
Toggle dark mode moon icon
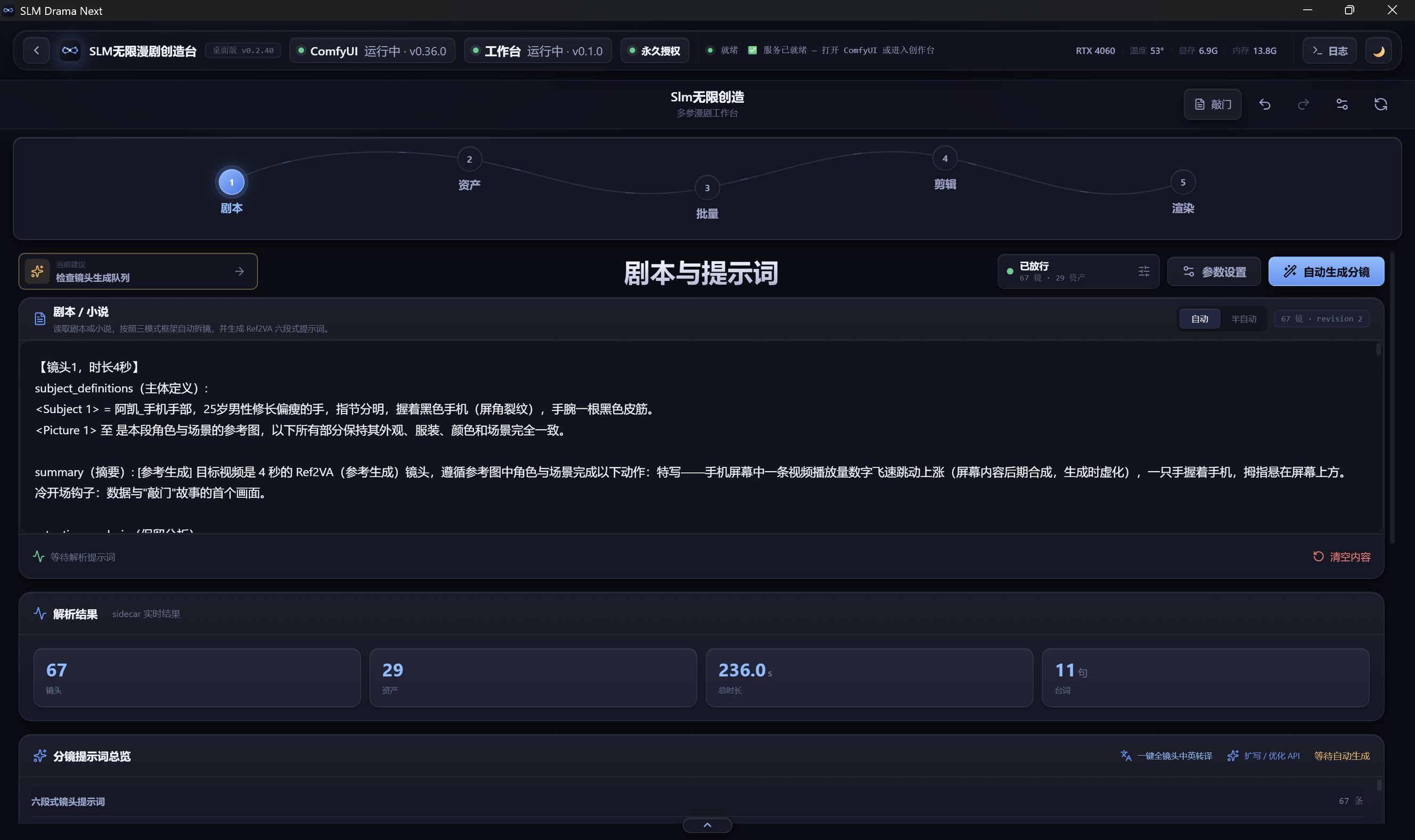pyautogui.click(x=1378, y=51)
